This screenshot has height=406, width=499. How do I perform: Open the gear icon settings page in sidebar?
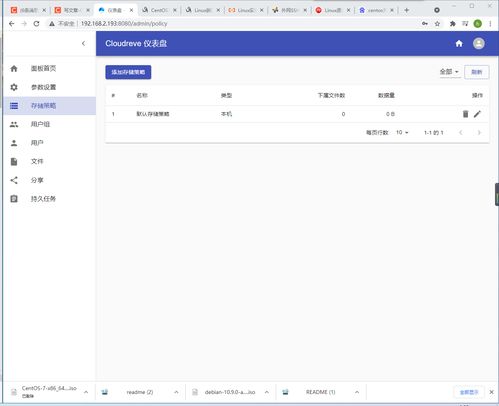tap(49, 87)
